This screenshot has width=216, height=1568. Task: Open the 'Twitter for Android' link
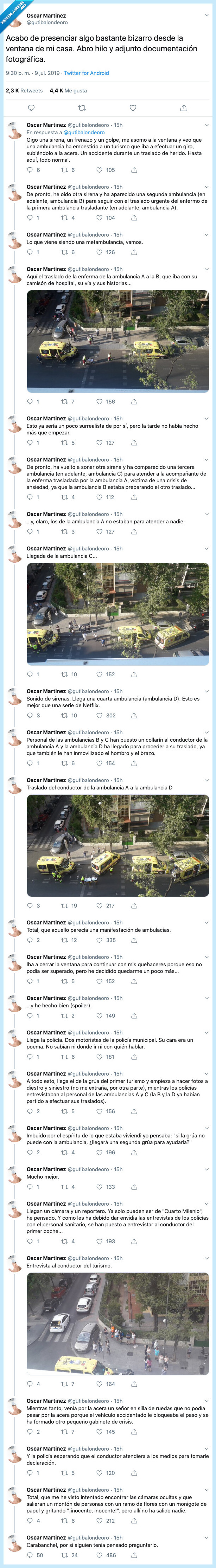87,73
